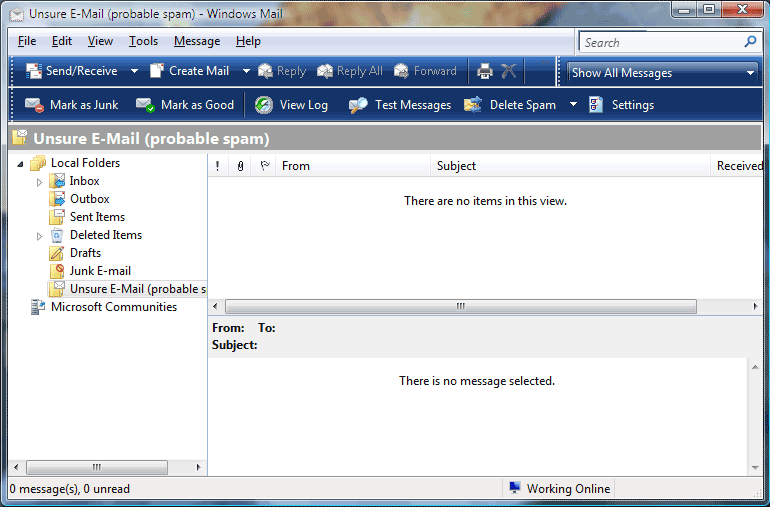Viewport: 770px width, 507px height.
Task: Close the Windows Mail window
Action: [x=742, y=9]
